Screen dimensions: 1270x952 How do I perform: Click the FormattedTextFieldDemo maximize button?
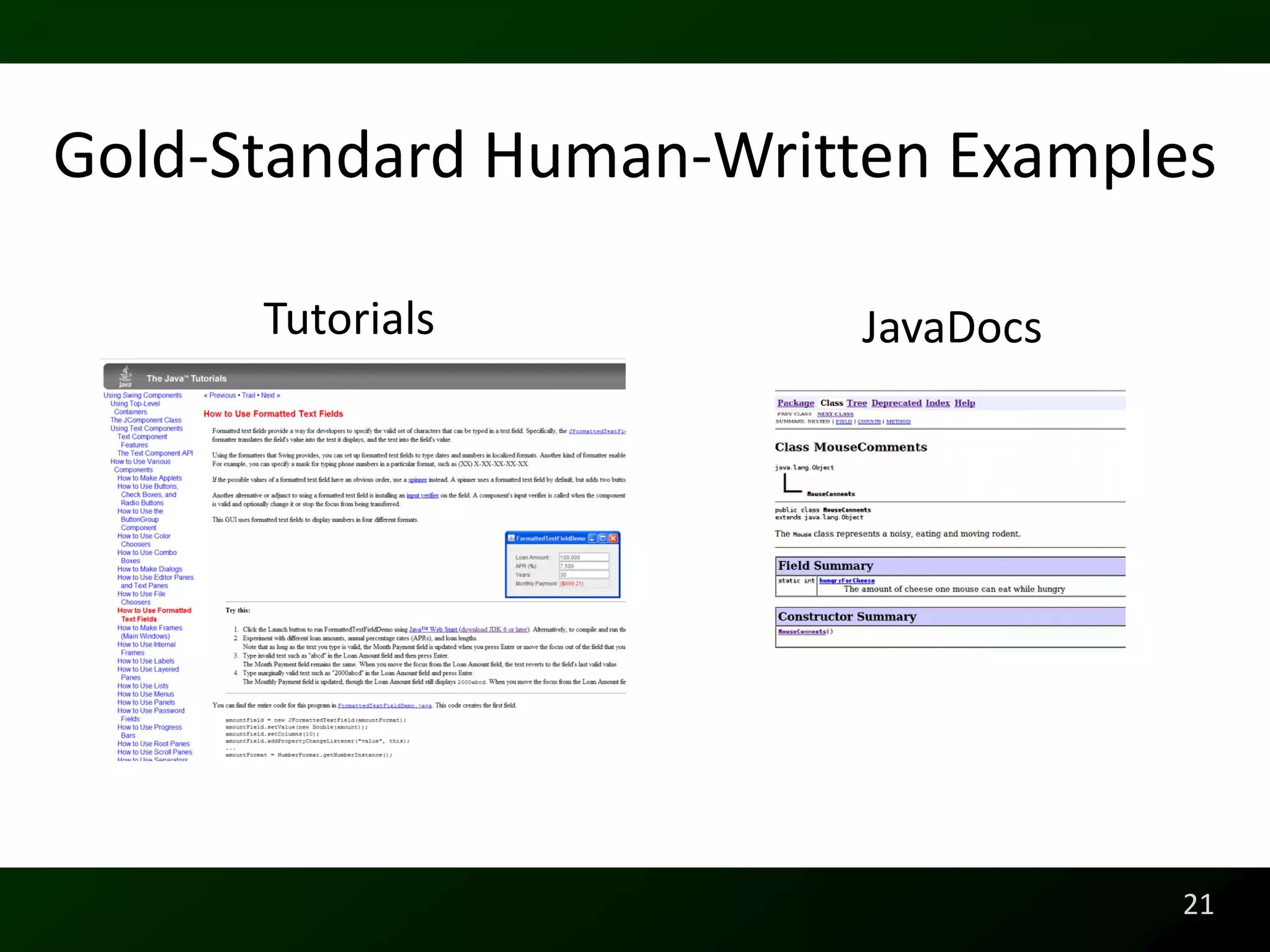tap(603, 538)
